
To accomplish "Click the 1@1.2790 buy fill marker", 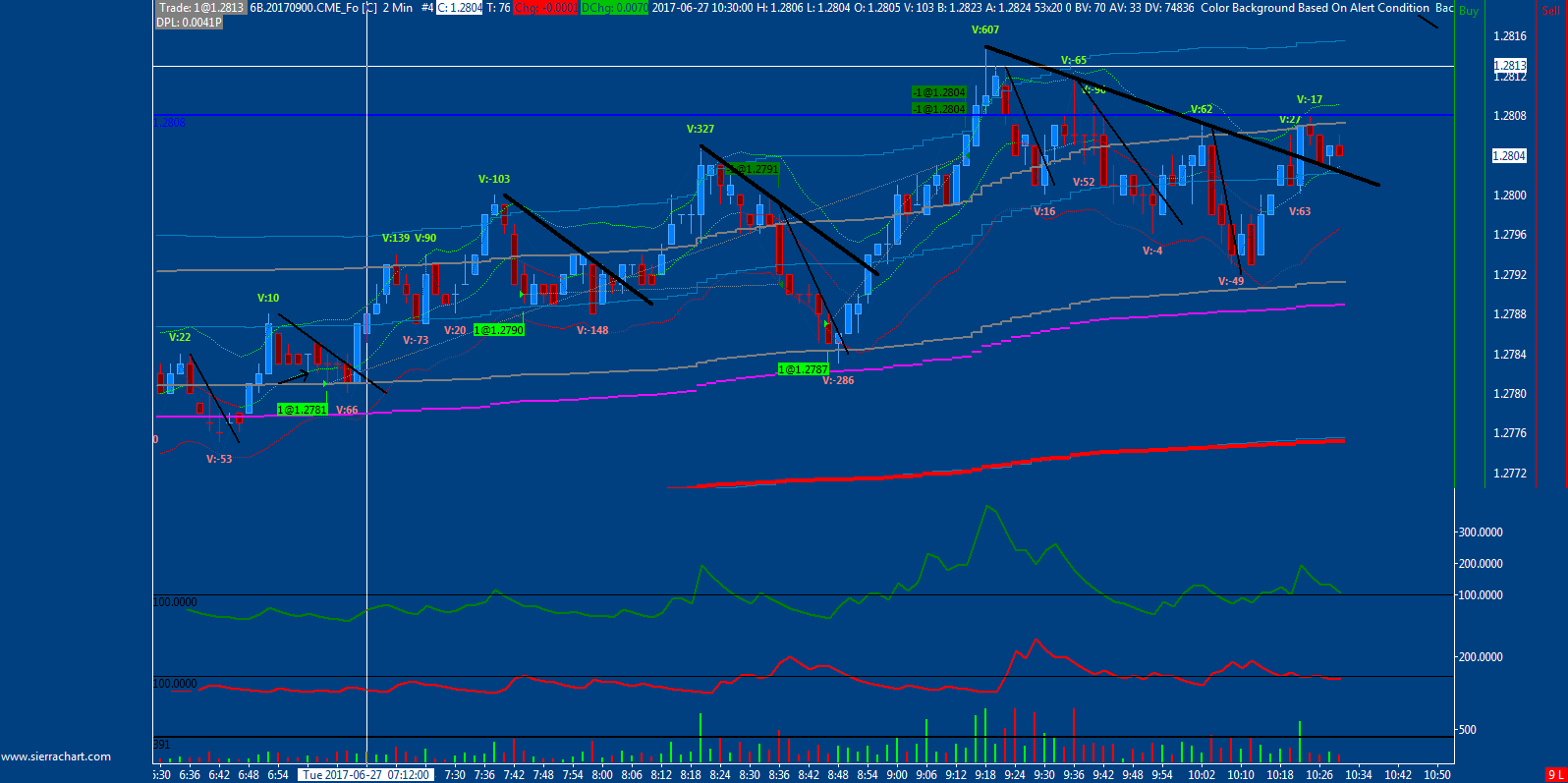I will 499,329.
